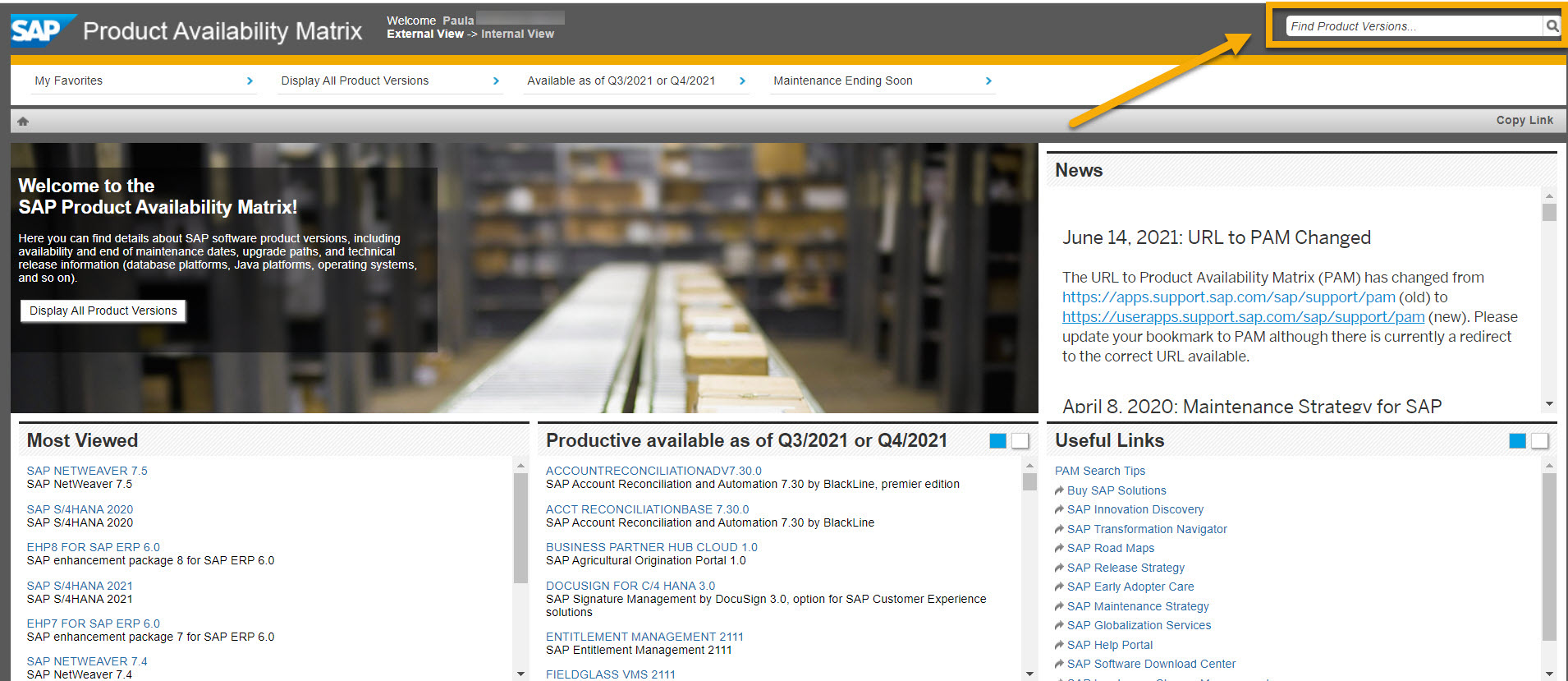Screen dimensions: 1568x681
Task: Toggle white view square in Productive available panel
Action: 1020,441
